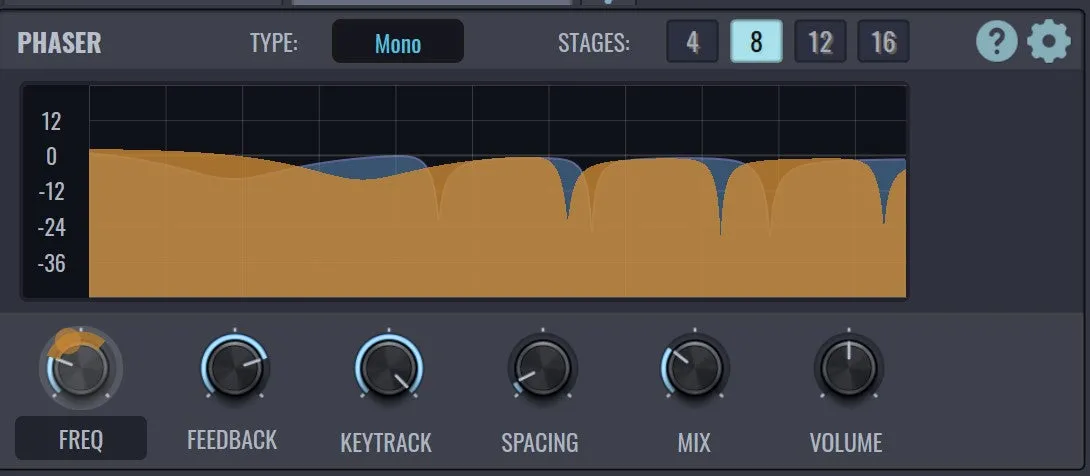Click the 12 dB axis label
The image size is (1090, 476).
click(x=51, y=122)
